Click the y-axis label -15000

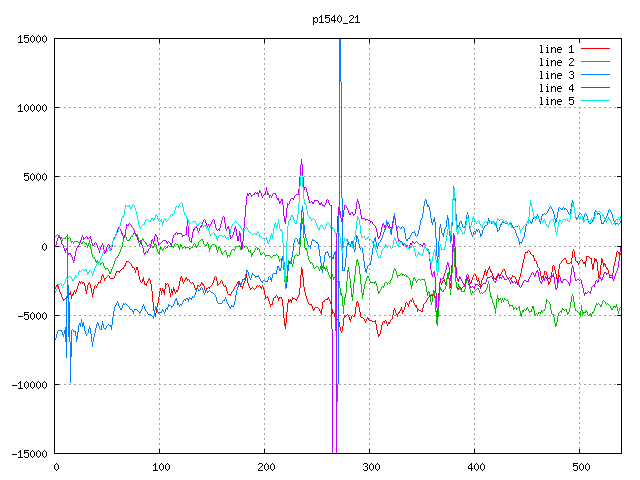coord(29,453)
